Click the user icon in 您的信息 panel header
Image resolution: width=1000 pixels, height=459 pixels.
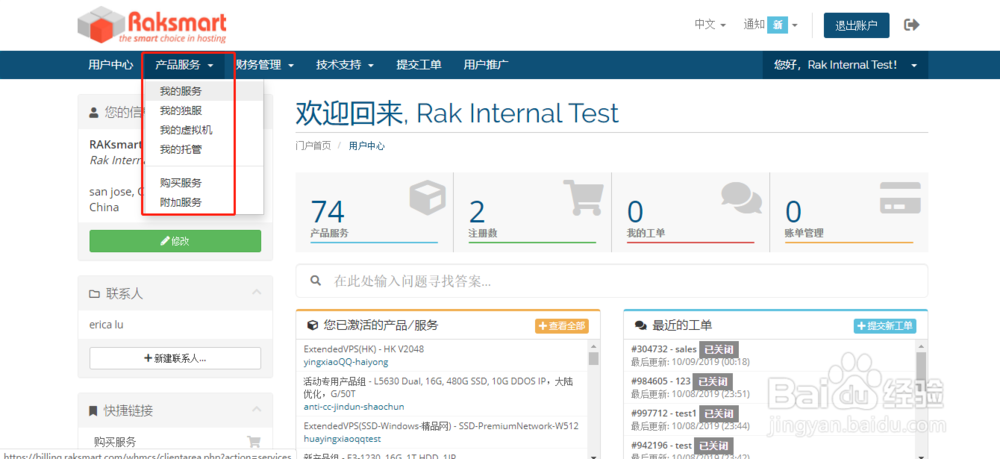coord(94,113)
